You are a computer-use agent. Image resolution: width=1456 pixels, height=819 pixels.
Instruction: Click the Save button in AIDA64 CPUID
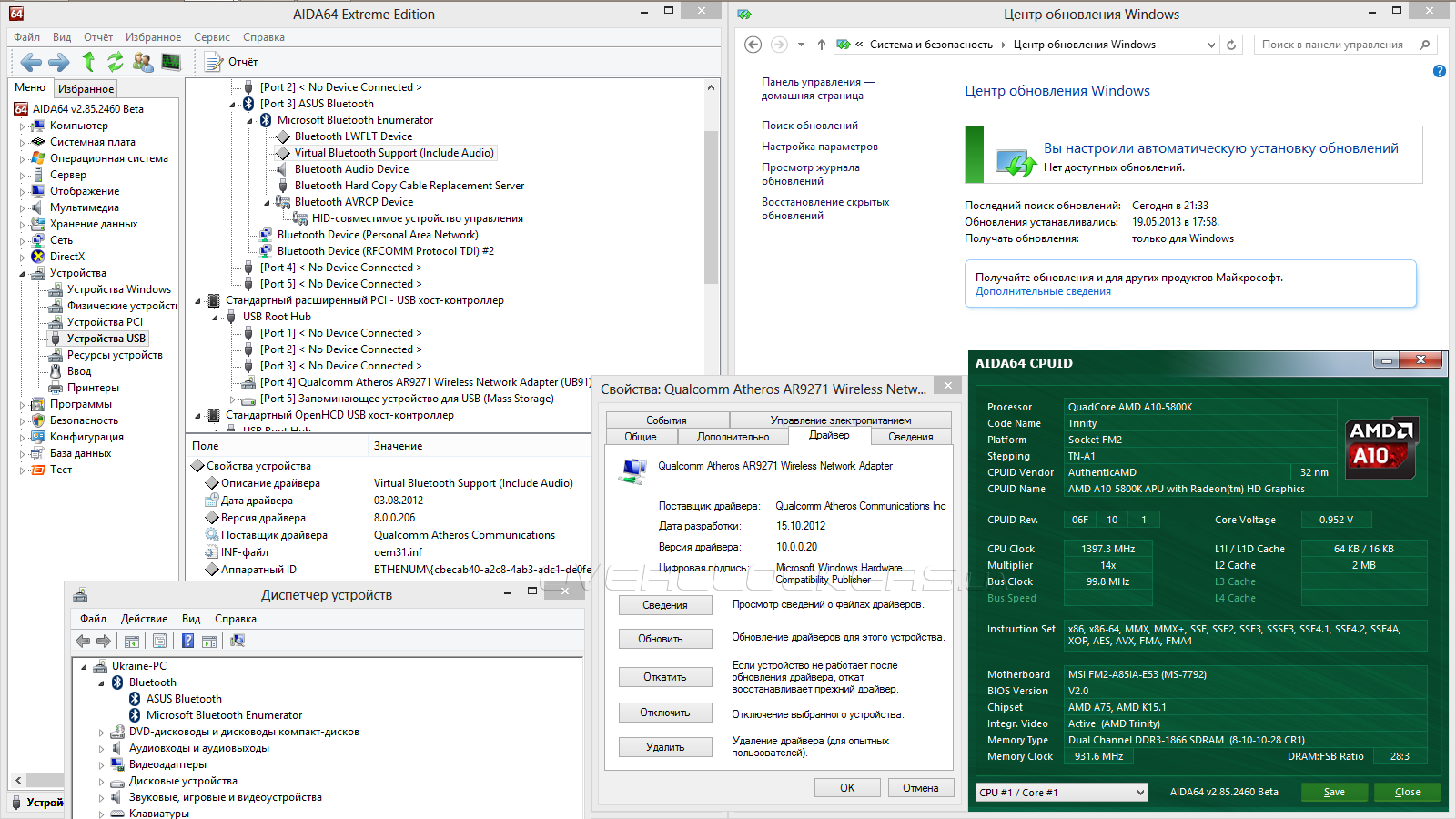[x=1334, y=793]
